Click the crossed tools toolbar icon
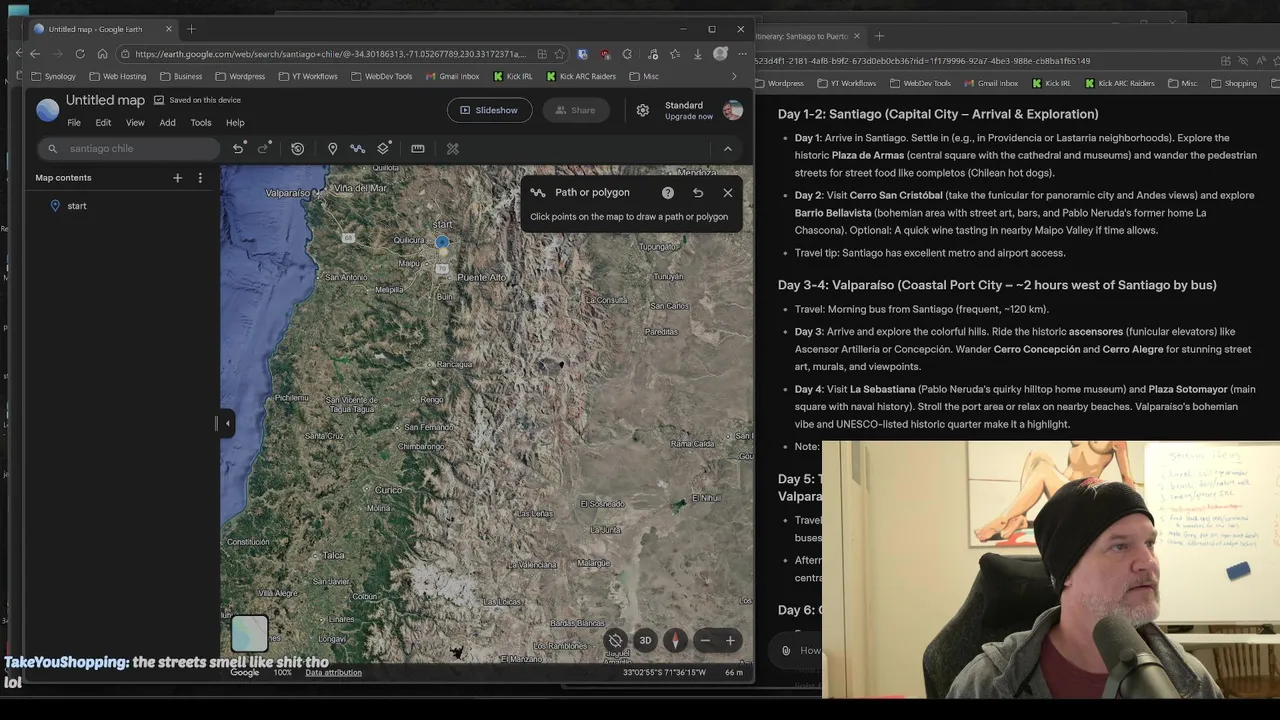Image resolution: width=1280 pixels, height=720 pixels. [x=453, y=148]
